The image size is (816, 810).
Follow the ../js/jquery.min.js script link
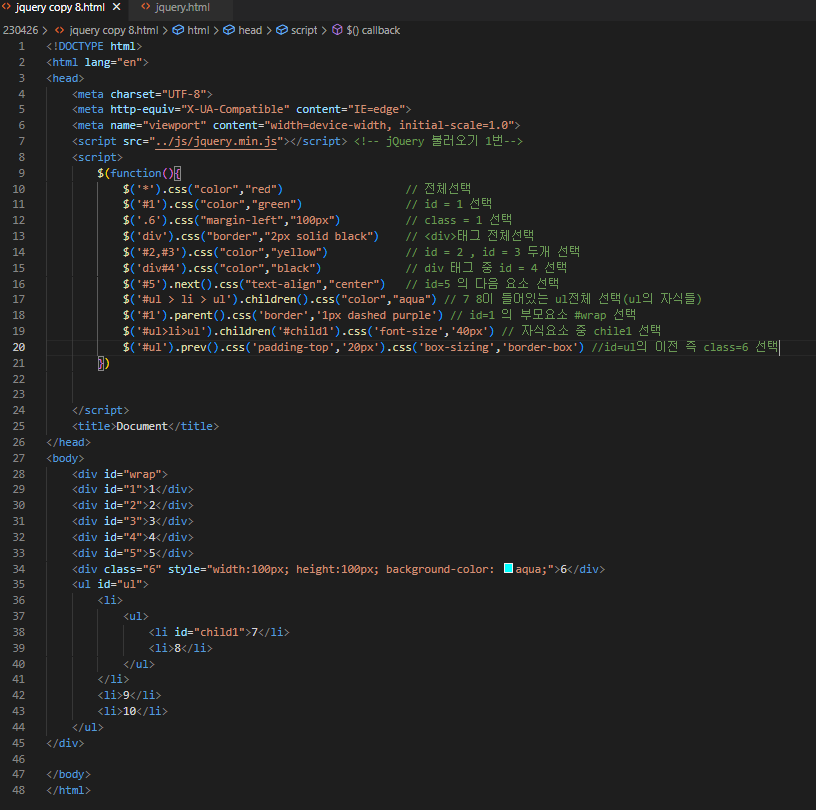[216, 141]
